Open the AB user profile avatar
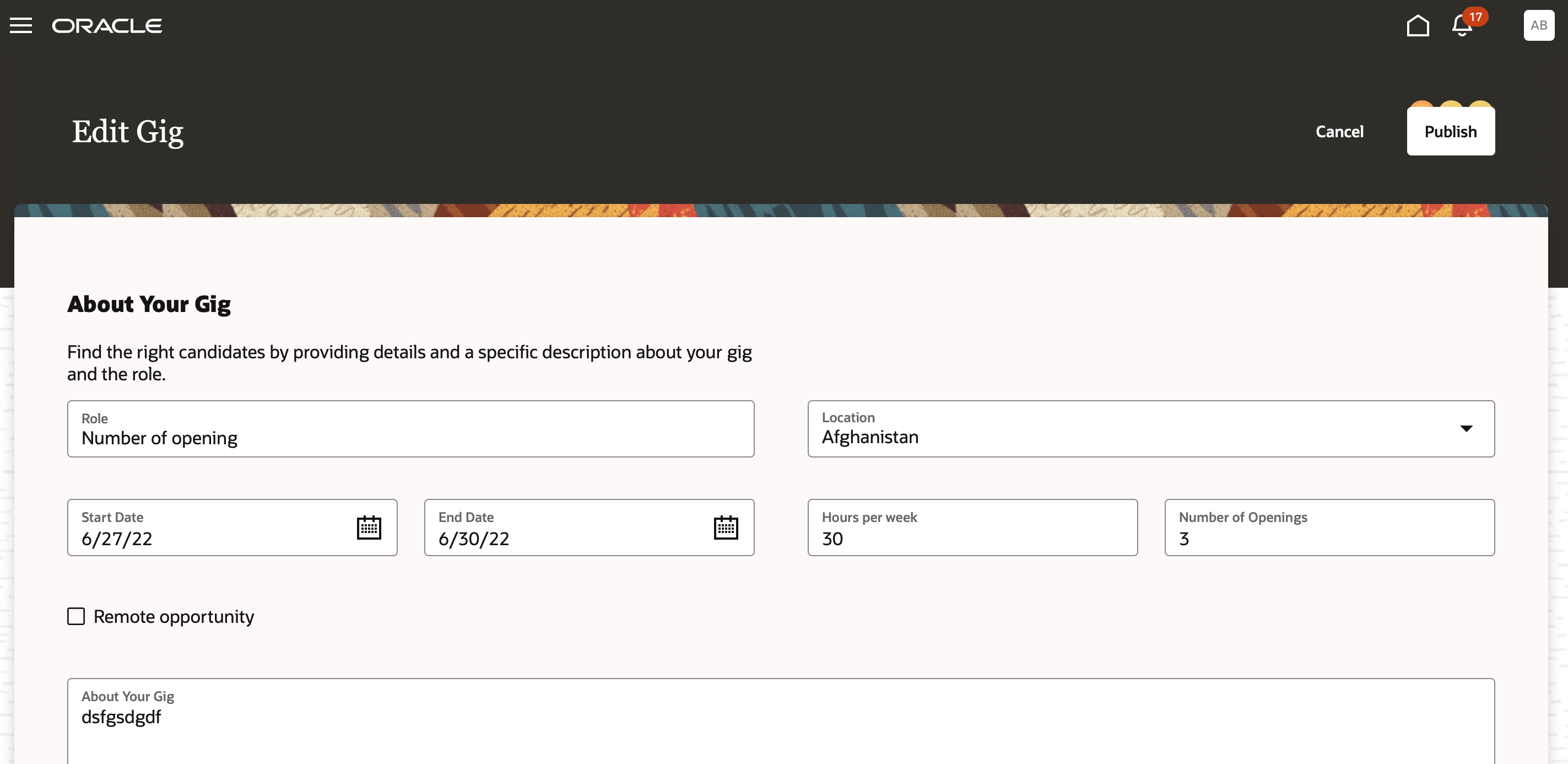This screenshot has width=1568, height=764. tap(1539, 25)
